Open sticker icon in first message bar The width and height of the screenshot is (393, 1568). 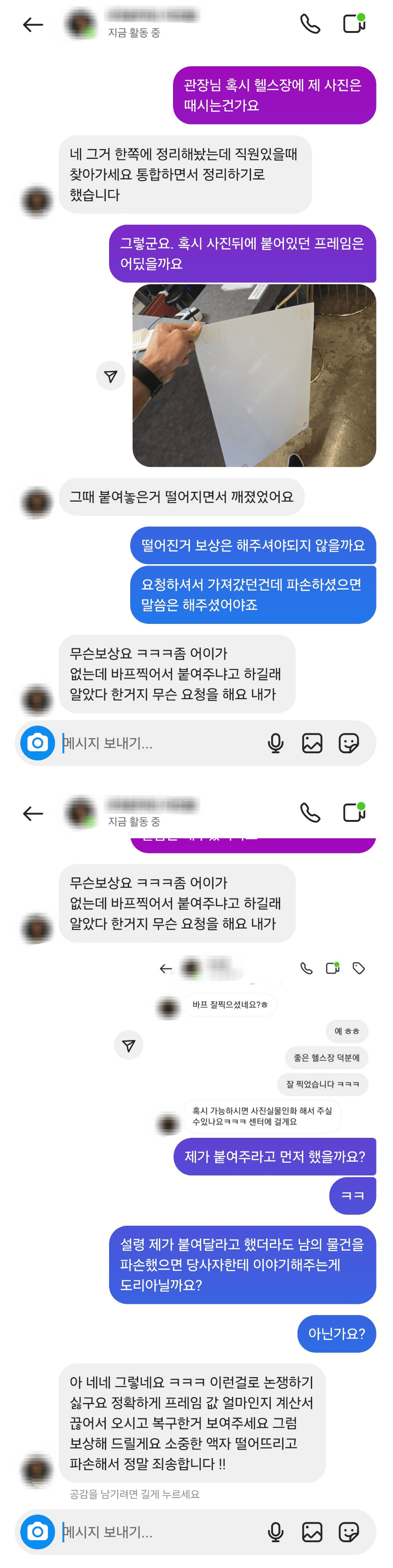click(349, 742)
